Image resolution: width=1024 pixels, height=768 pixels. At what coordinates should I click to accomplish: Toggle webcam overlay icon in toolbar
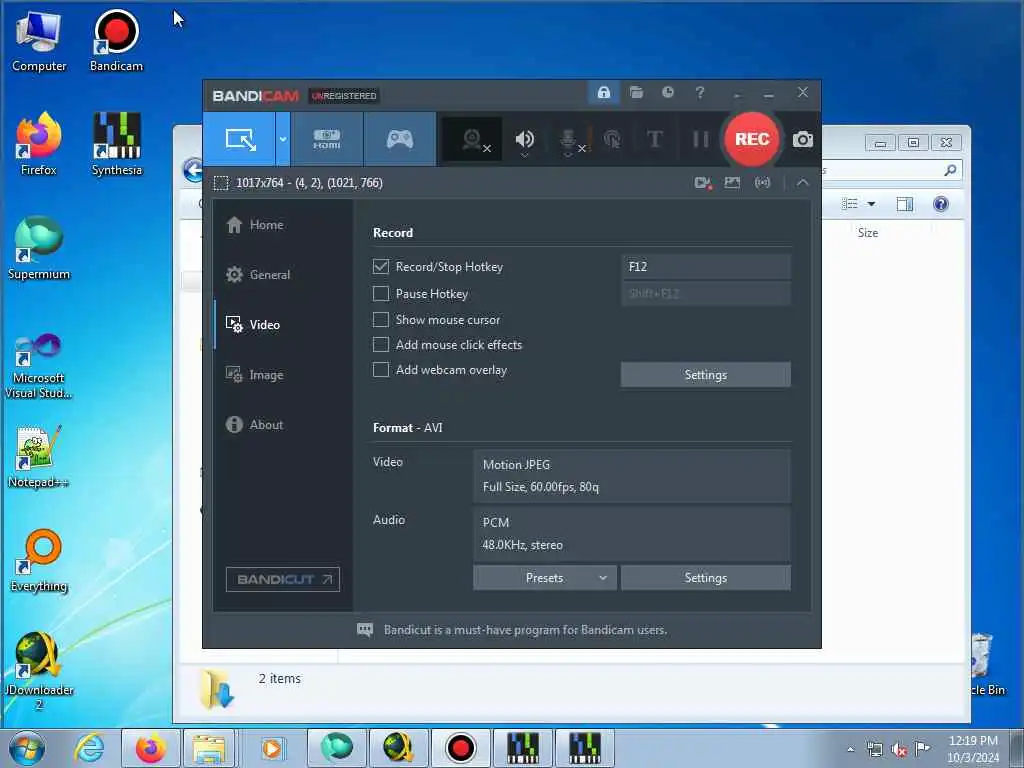click(x=473, y=139)
